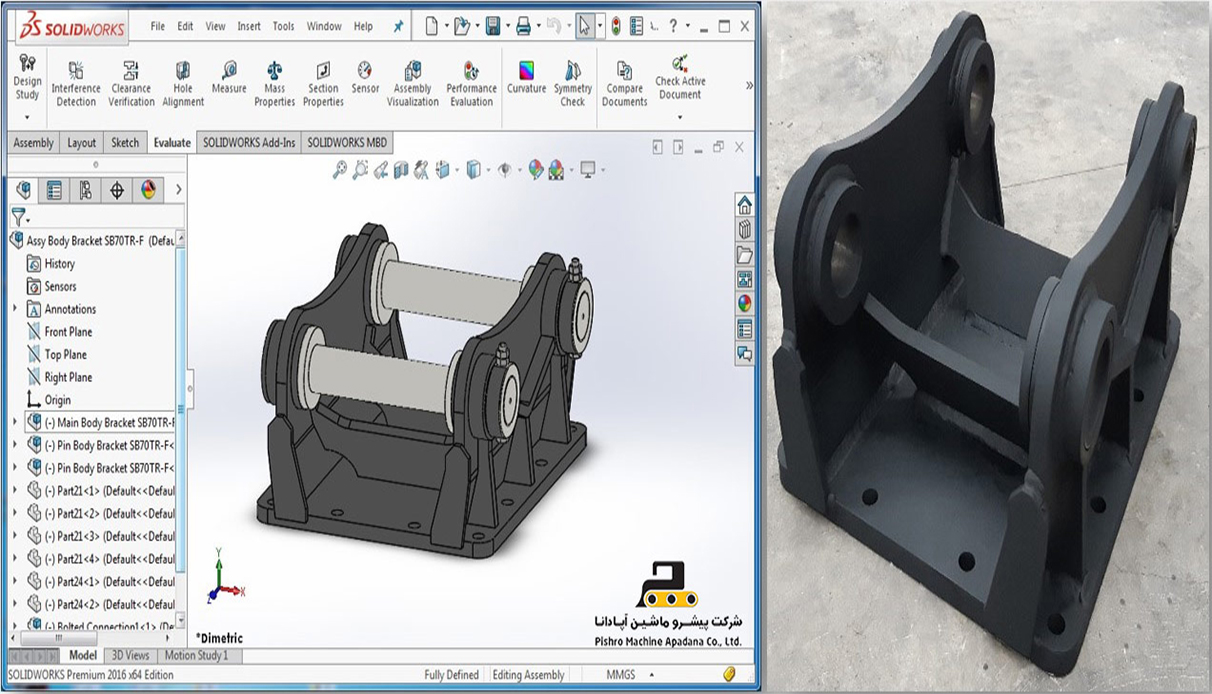
Task: Click the feature tree horizontal scrollbar
Action: [90, 637]
